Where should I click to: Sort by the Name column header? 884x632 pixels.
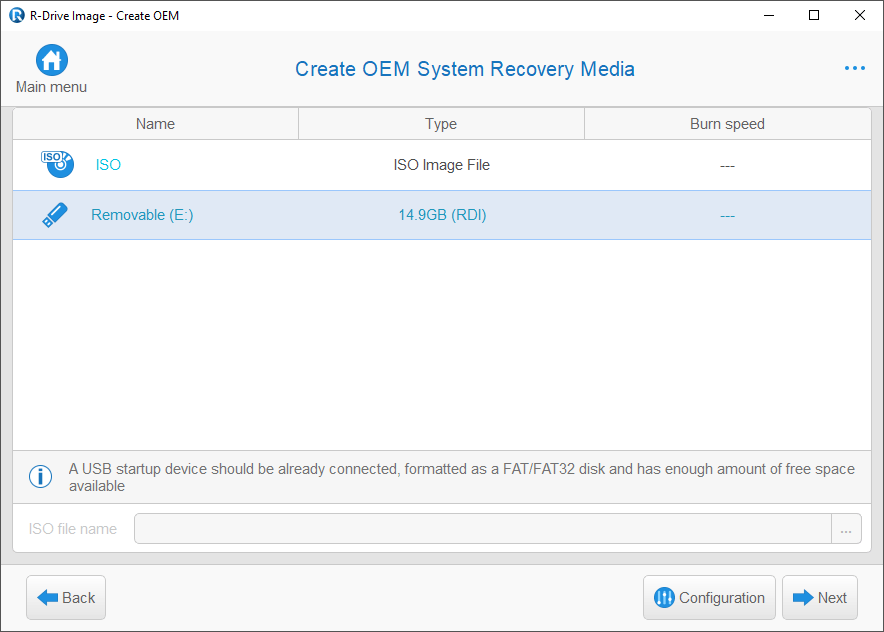[x=156, y=124]
